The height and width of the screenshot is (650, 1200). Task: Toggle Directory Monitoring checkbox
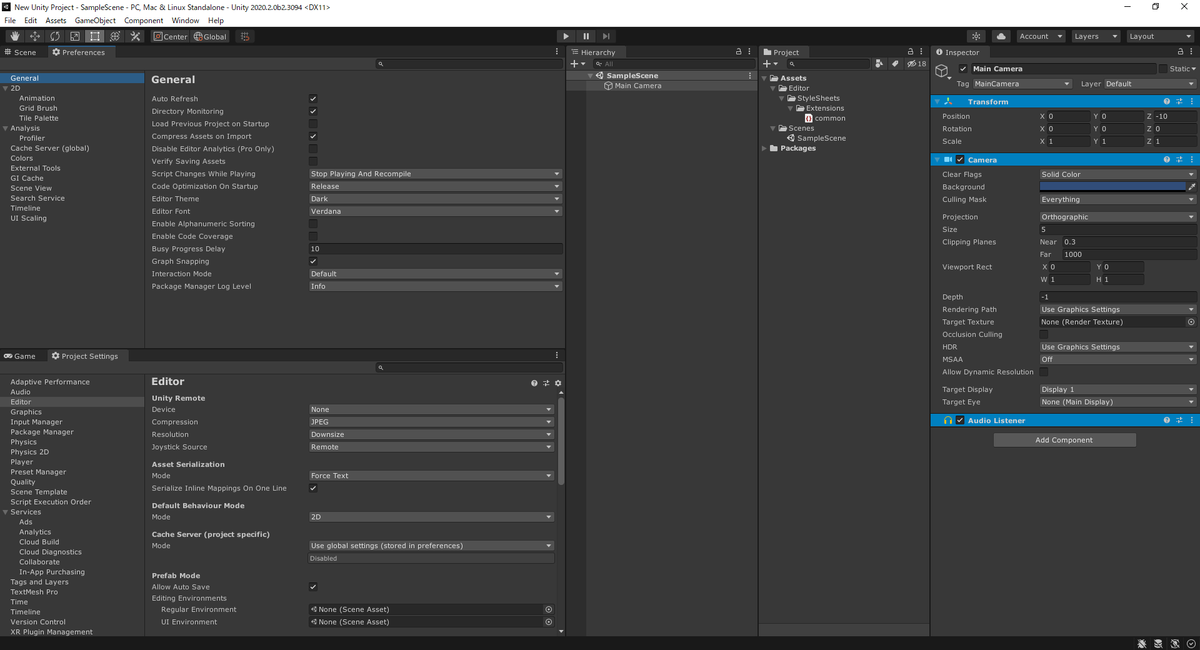(x=313, y=111)
